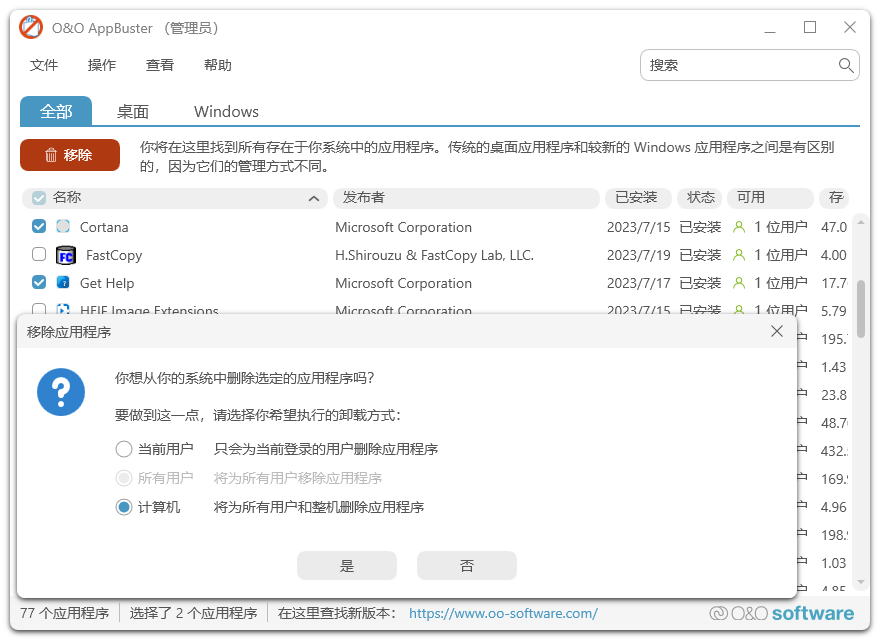Viewport: 880px width, 640px height.
Task: Confirm removal with the 是 button
Action: tap(347, 565)
